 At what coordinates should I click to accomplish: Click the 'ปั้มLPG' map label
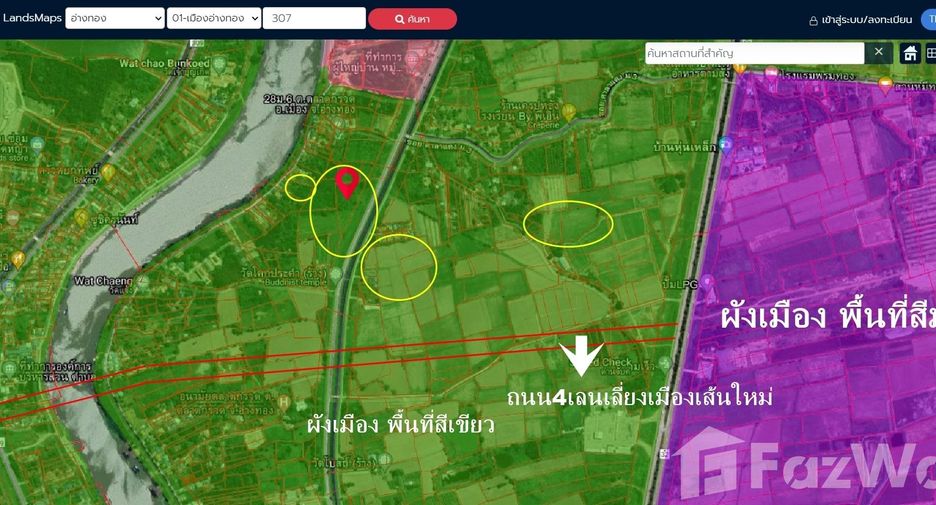pyautogui.click(x=680, y=284)
